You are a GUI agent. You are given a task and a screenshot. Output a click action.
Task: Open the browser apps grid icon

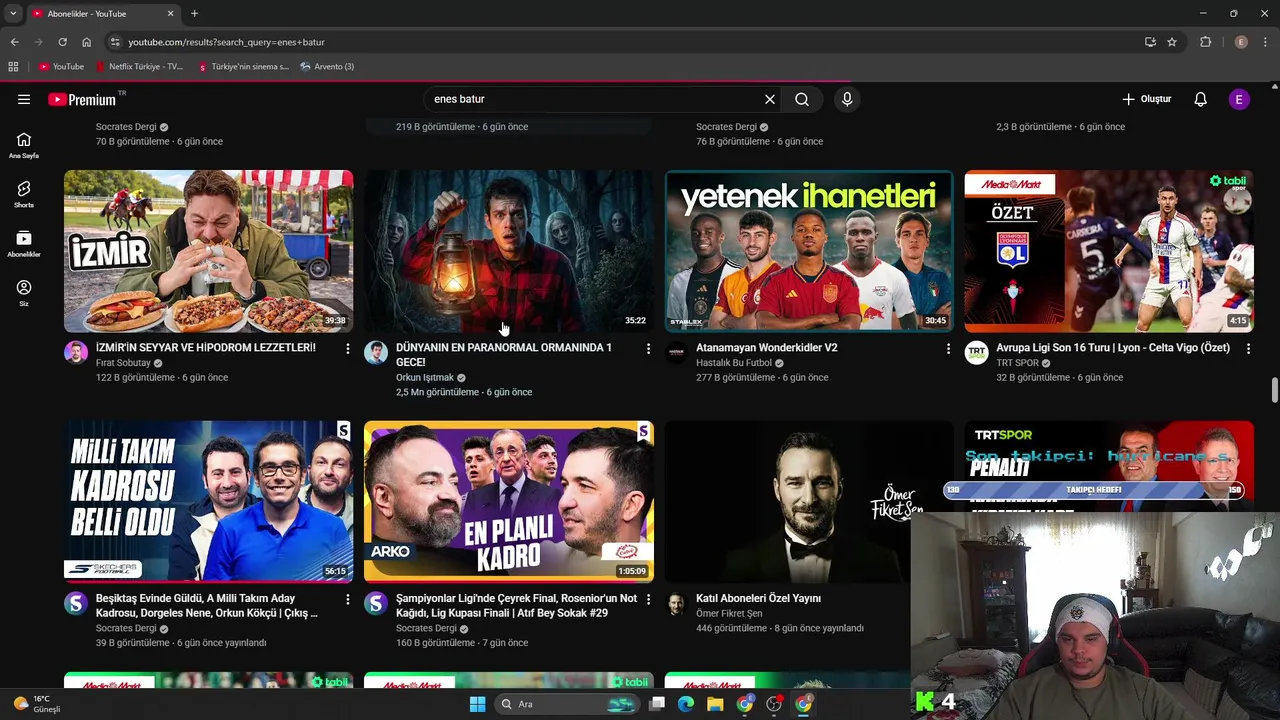[x=13, y=67]
